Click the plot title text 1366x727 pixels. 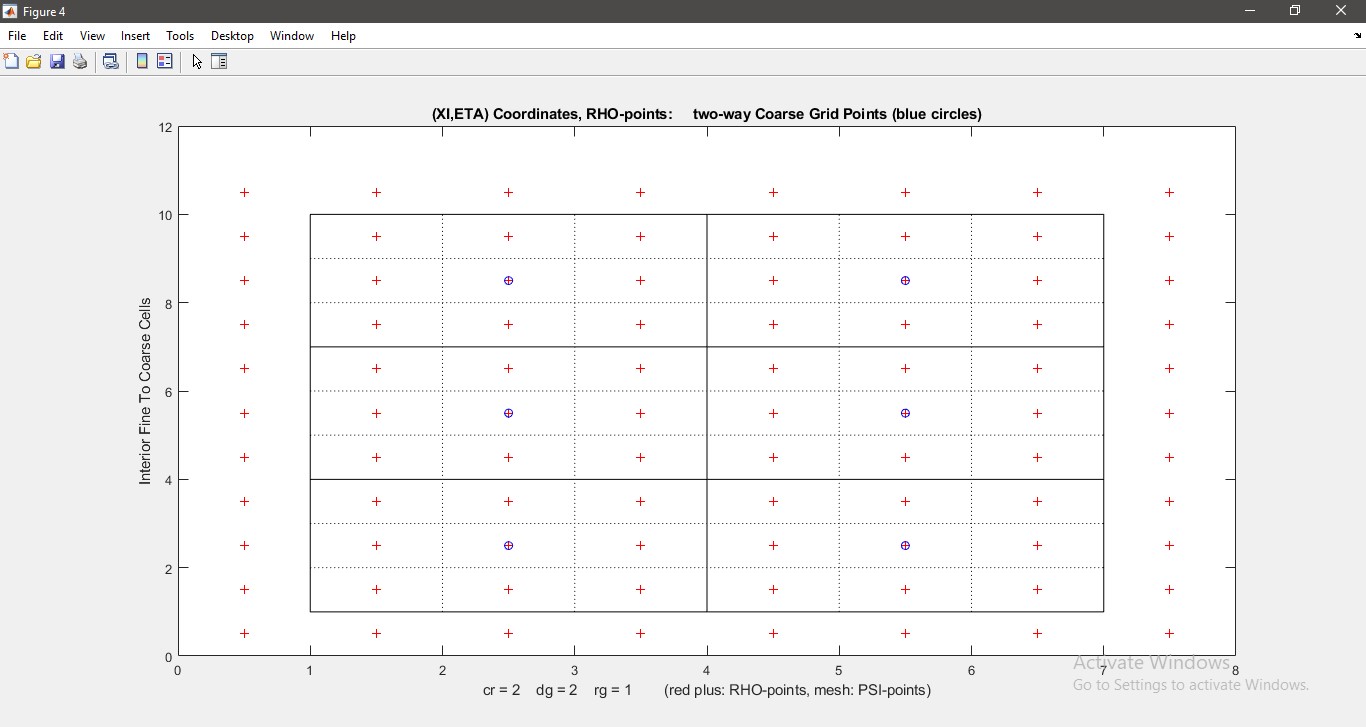[x=706, y=114]
